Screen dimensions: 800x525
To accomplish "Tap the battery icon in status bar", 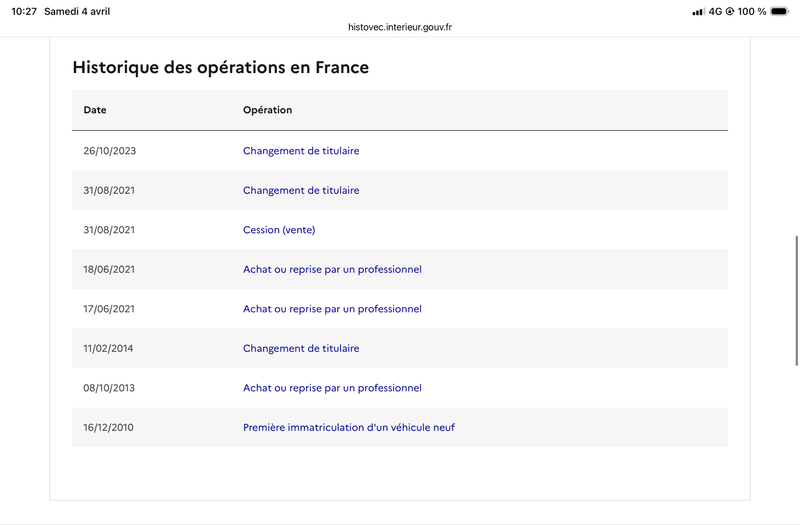I will (x=780, y=12).
